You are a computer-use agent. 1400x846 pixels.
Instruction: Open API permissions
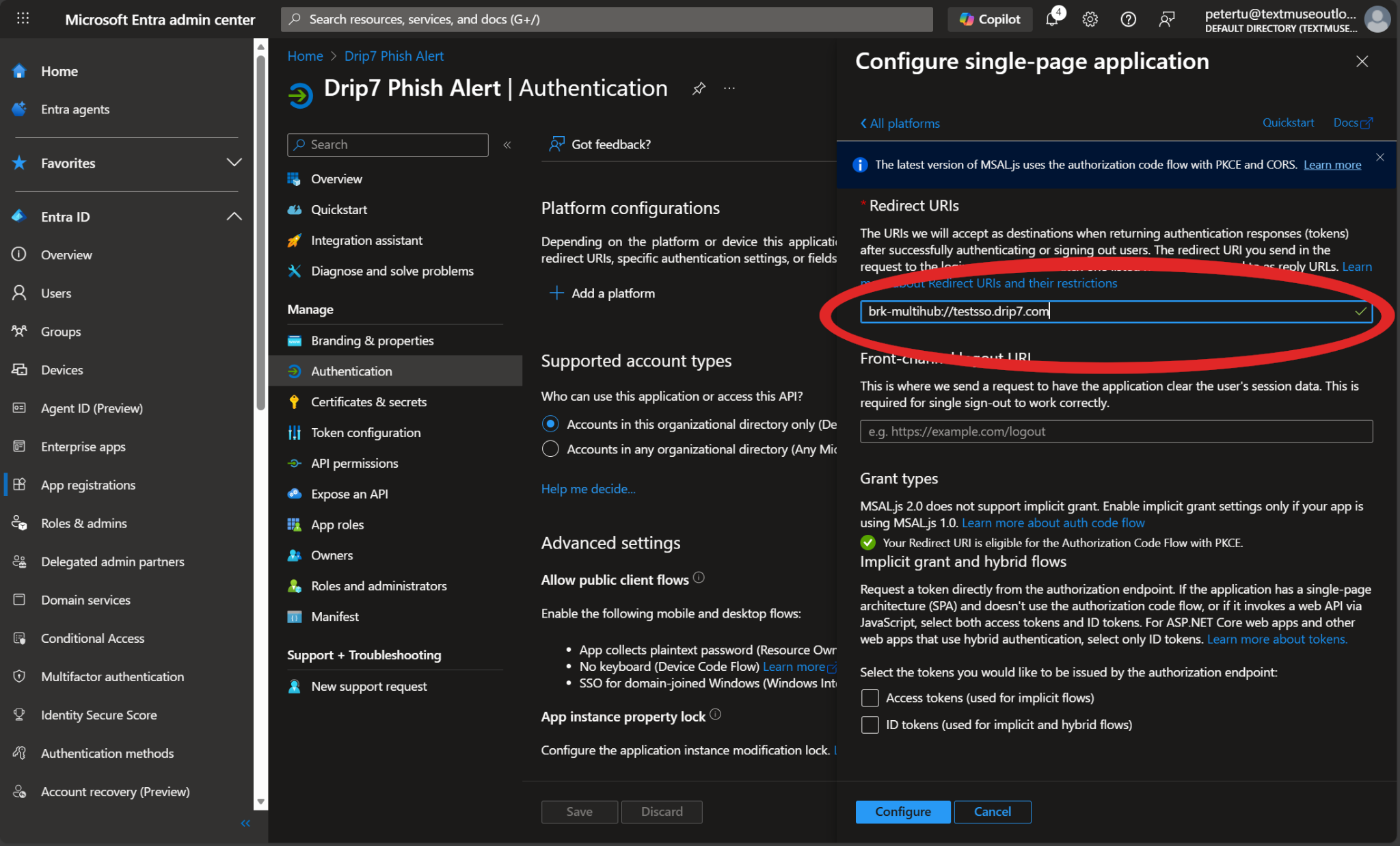355,464
